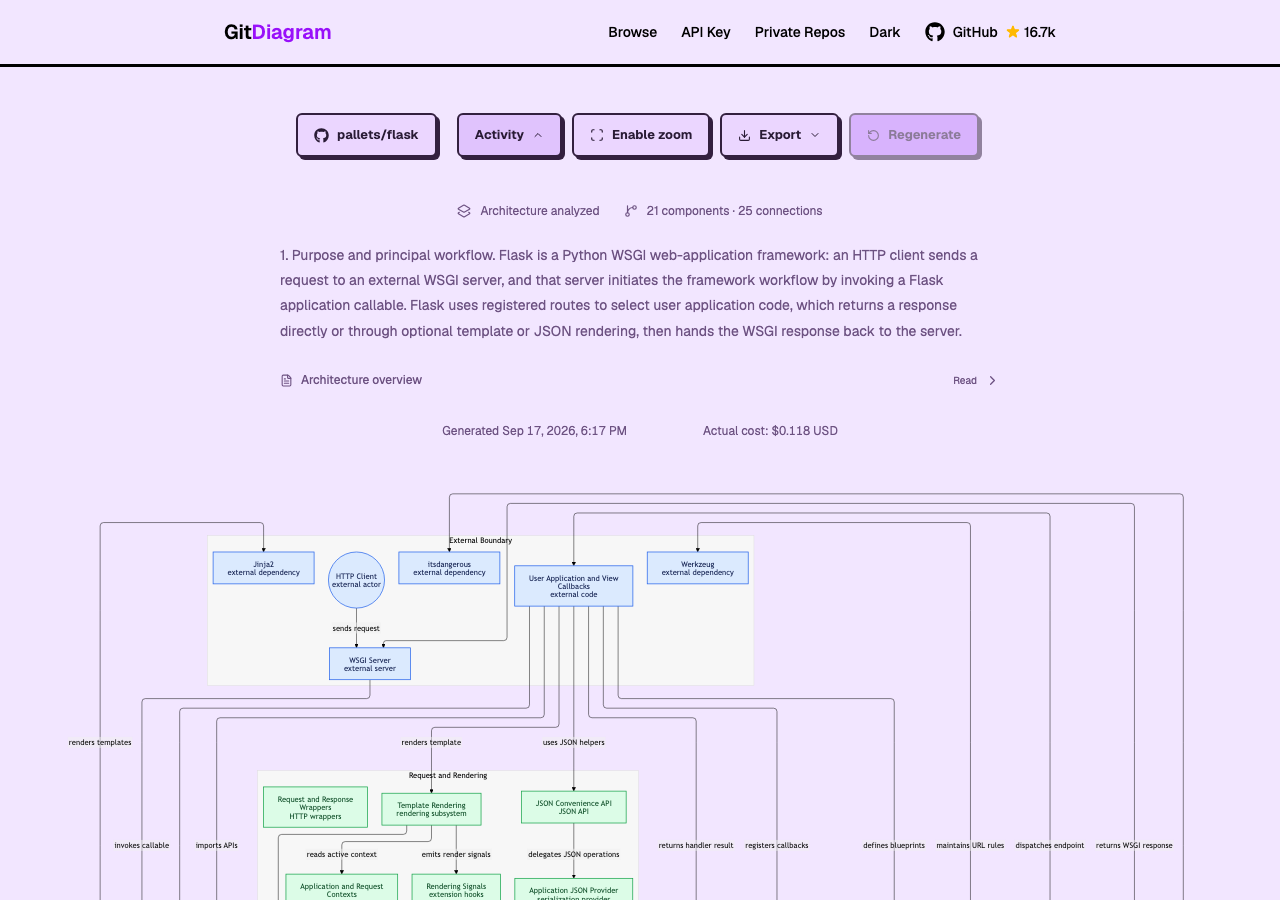This screenshot has height=900, width=1280.
Task: Expand Read for the architecture overview
Action: [x=975, y=380]
